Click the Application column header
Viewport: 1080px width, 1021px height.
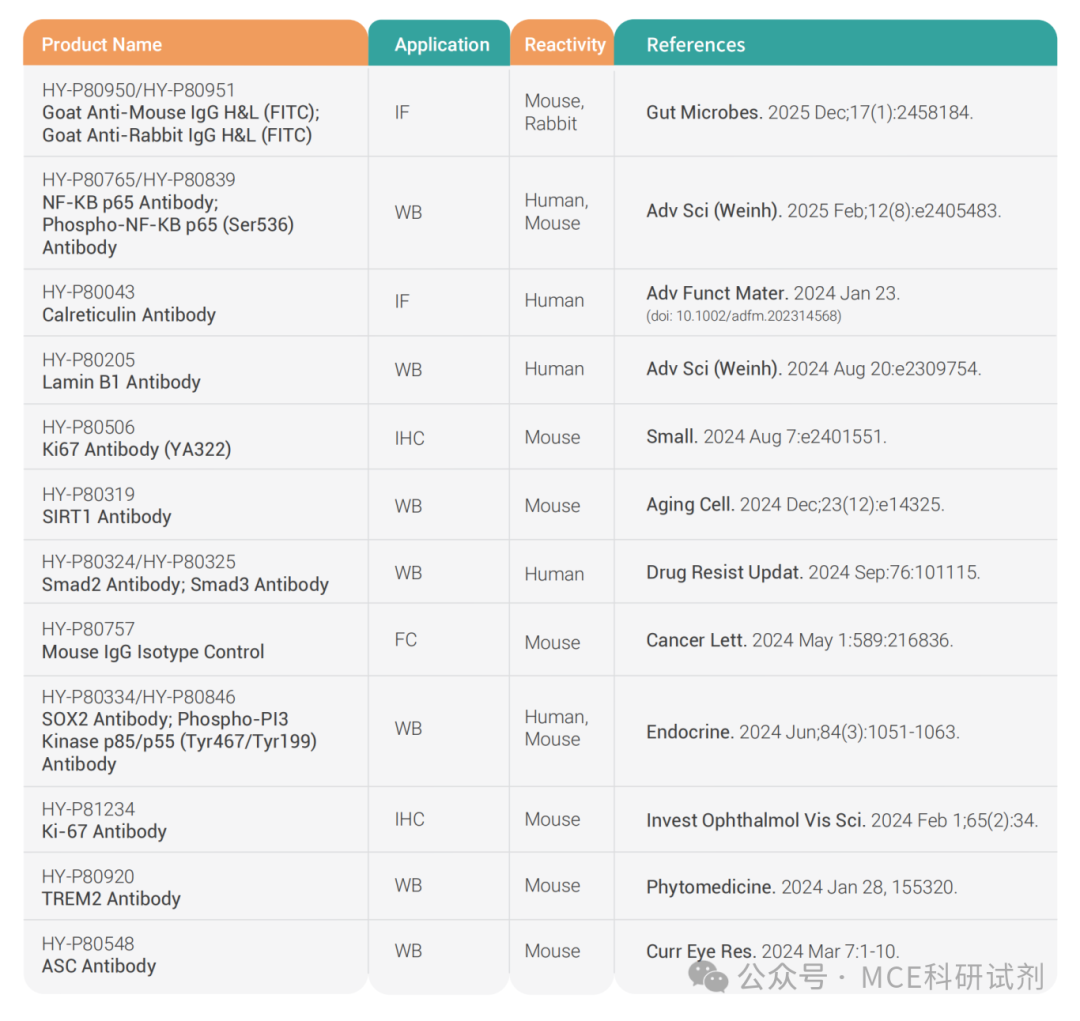coord(439,43)
